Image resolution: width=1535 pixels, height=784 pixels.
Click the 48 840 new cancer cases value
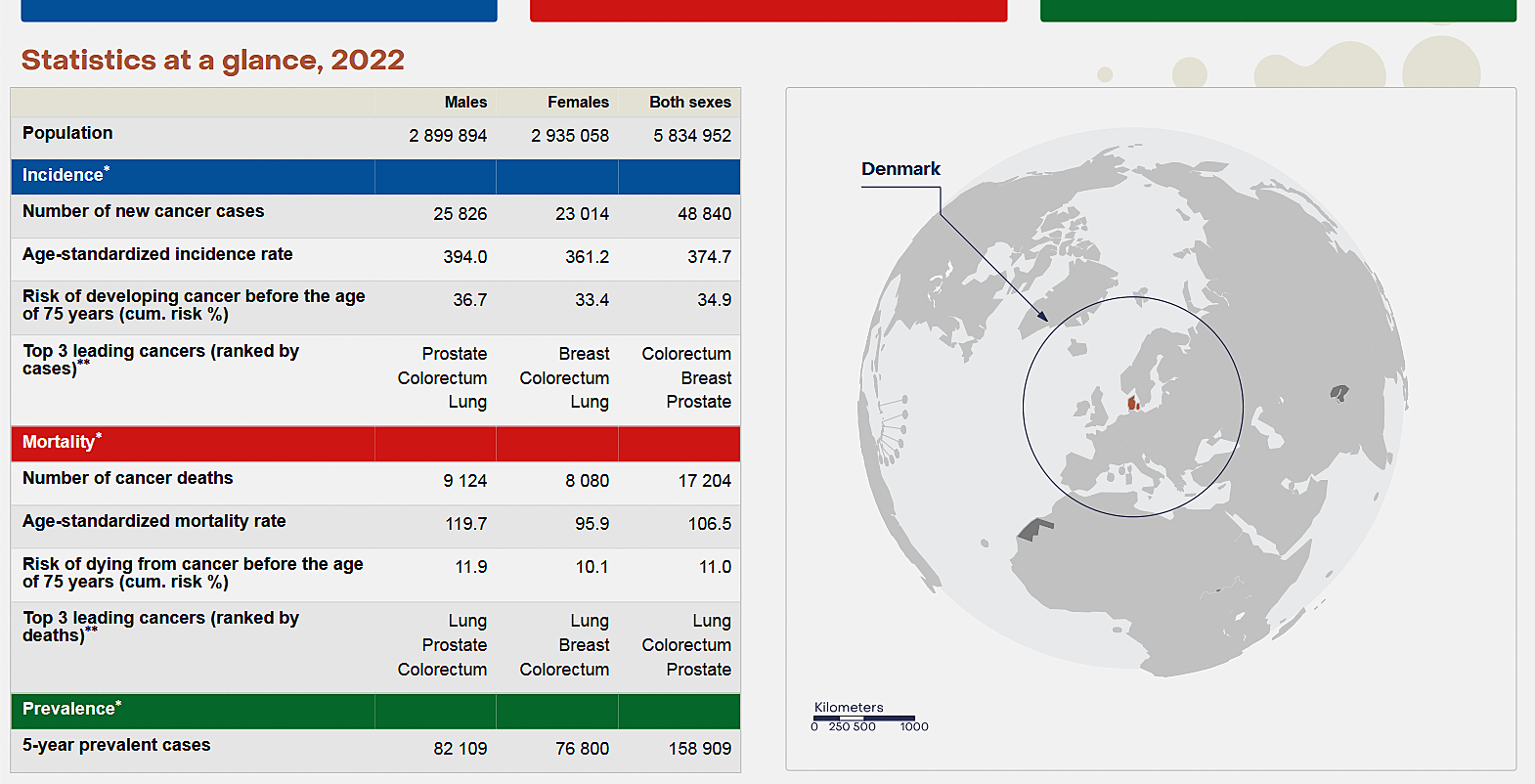(x=704, y=214)
